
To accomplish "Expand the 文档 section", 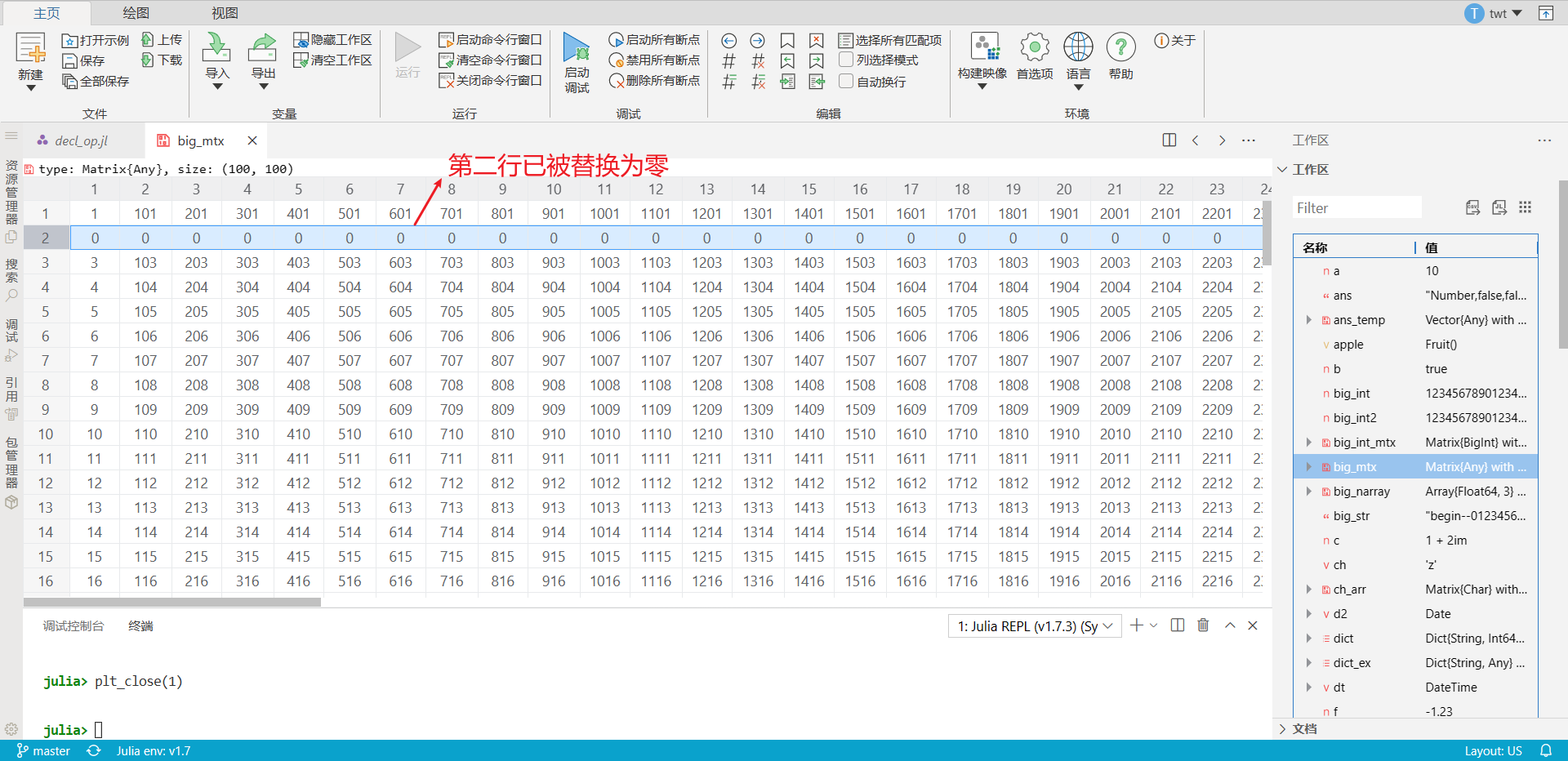I will [x=1282, y=729].
